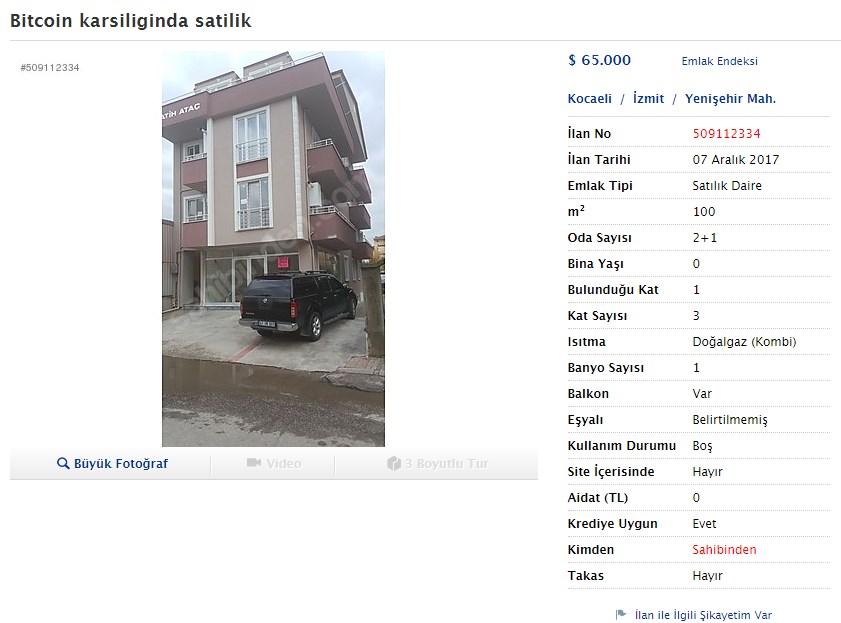Open the 3 Boyutlu Tur tab
This screenshot has width=841, height=623.
437,463
